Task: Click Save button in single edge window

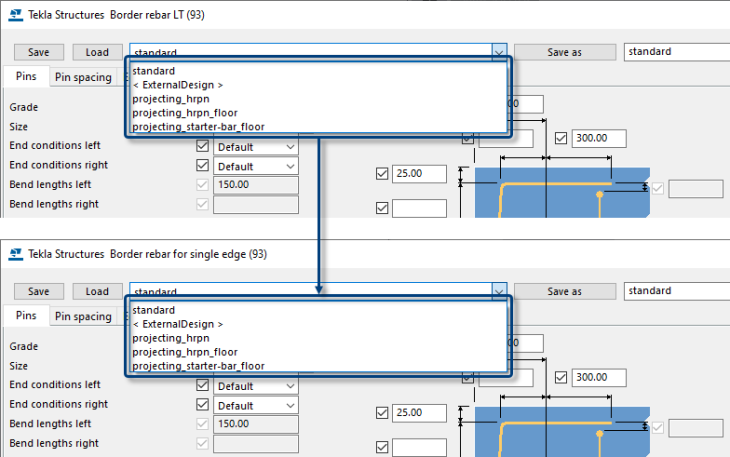Action: 39,291
